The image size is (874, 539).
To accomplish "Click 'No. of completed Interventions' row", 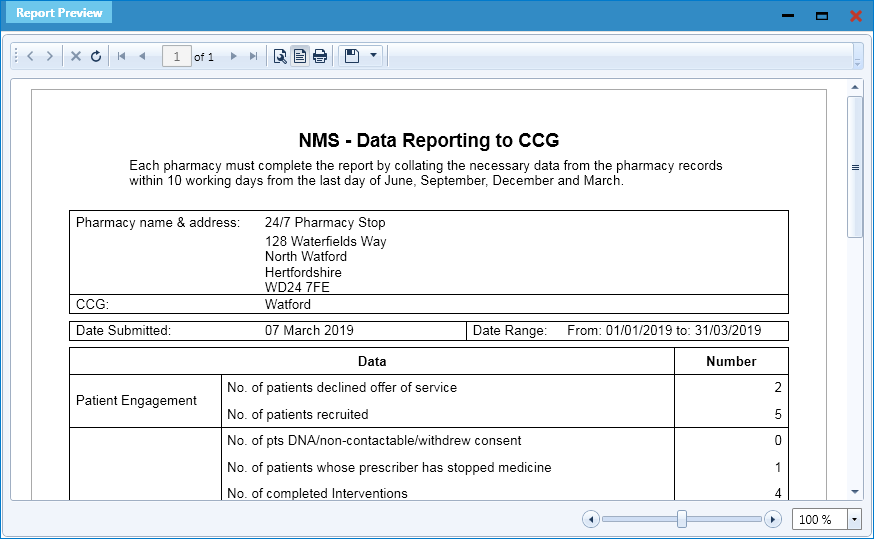I will (317, 493).
